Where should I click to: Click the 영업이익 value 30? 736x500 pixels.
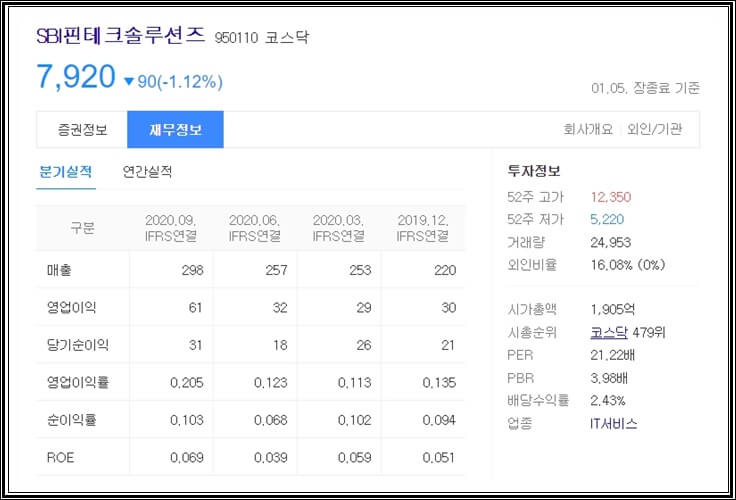[448, 308]
